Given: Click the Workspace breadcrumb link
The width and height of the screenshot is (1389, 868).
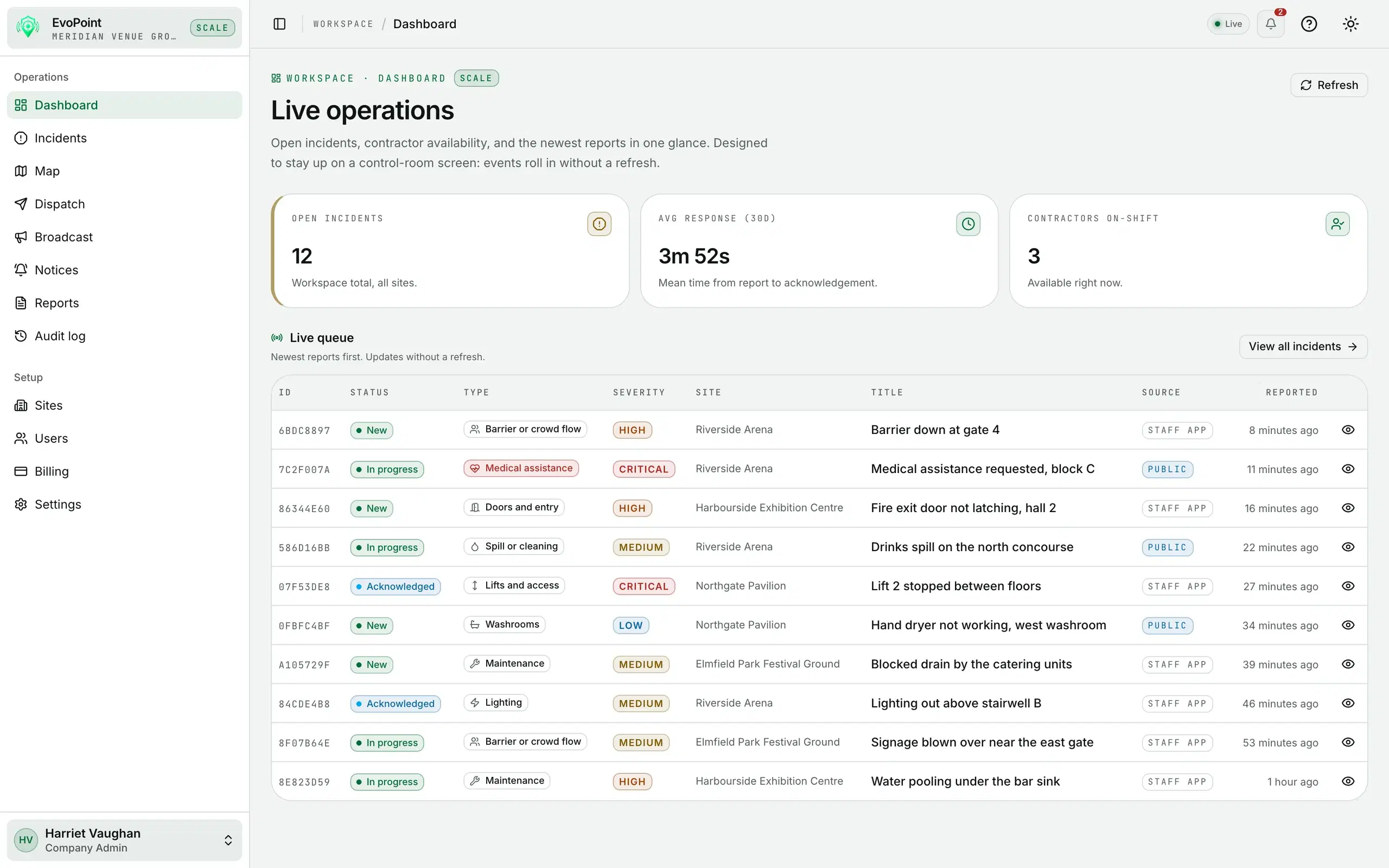Looking at the screenshot, I should point(343,24).
